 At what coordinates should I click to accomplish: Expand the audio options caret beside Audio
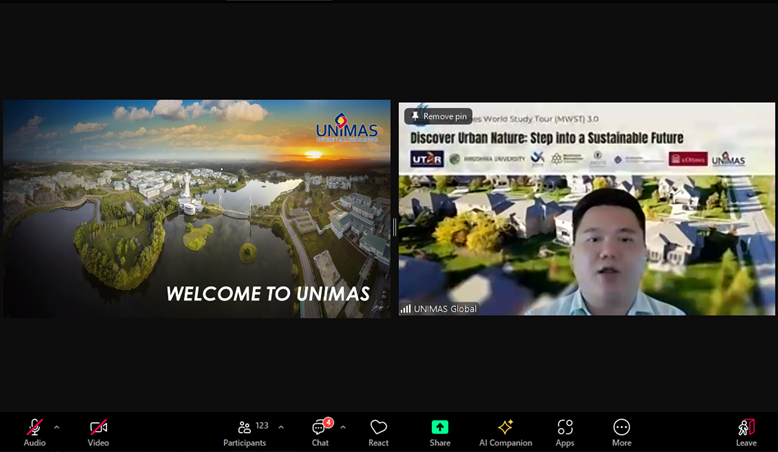[57, 427]
